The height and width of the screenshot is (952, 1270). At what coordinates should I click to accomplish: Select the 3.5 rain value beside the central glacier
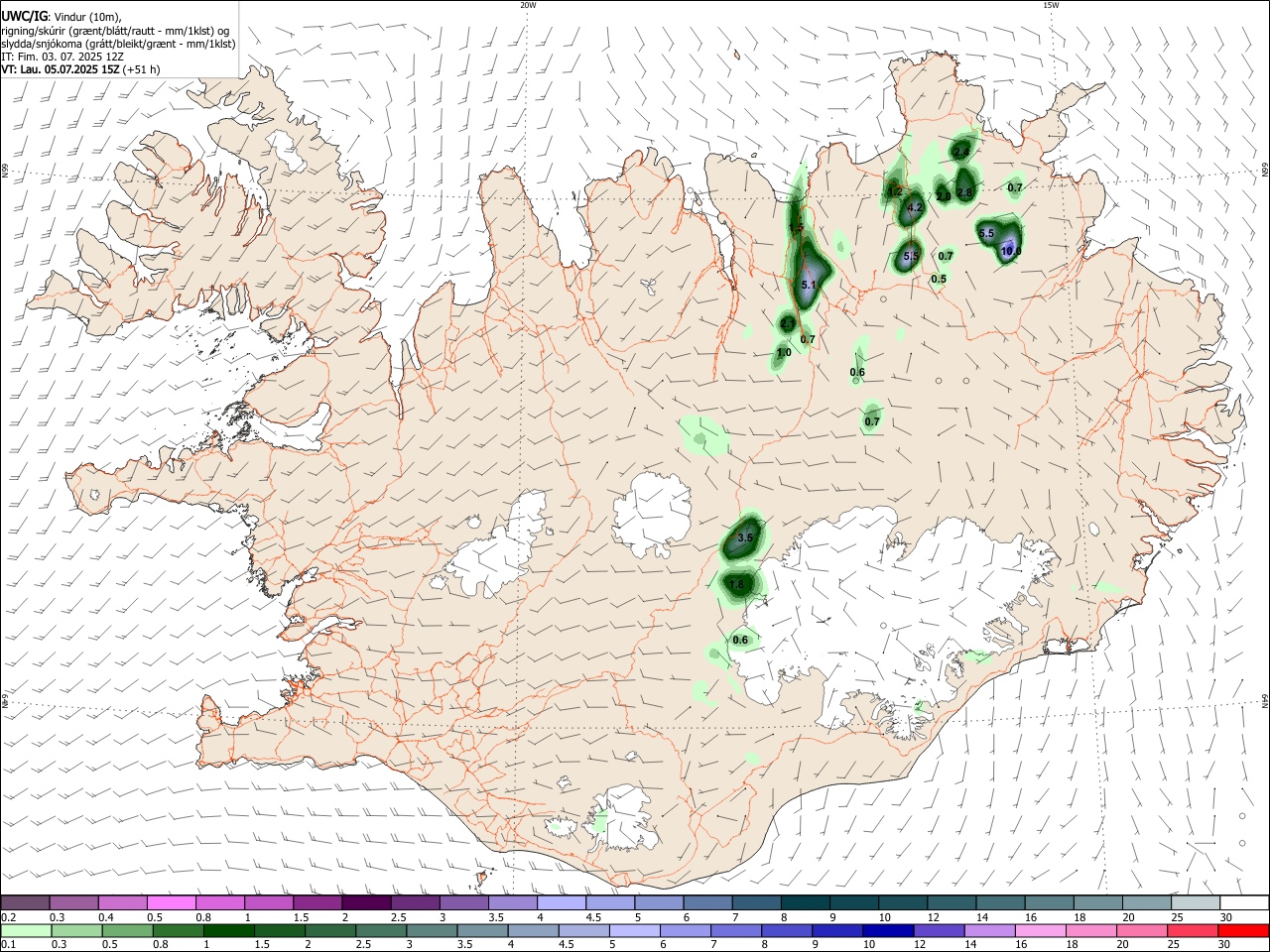coord(746,537)
